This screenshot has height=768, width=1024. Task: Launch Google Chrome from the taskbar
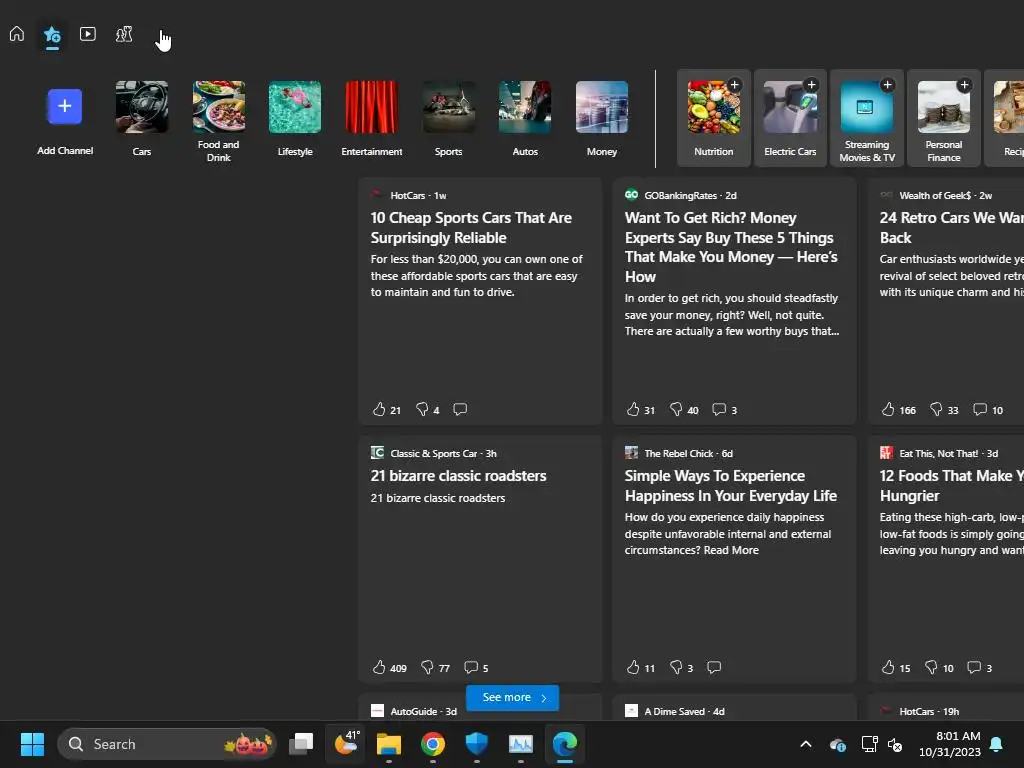432,744
